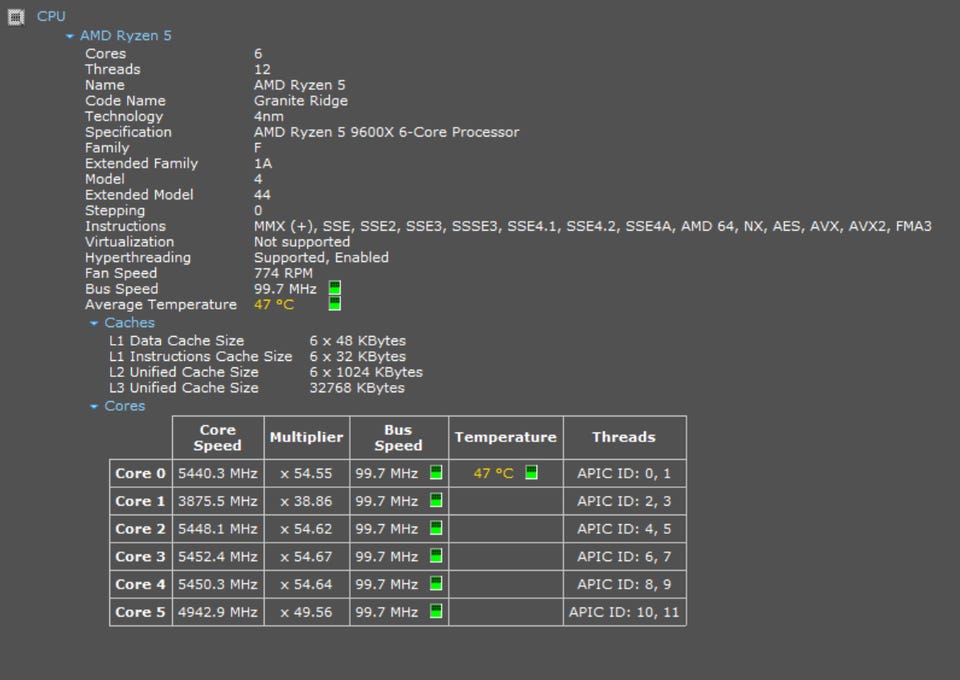This screenshot has width=960, height=680.
Task: Click Core 4 bus speed graph icon
Action: 436,583
